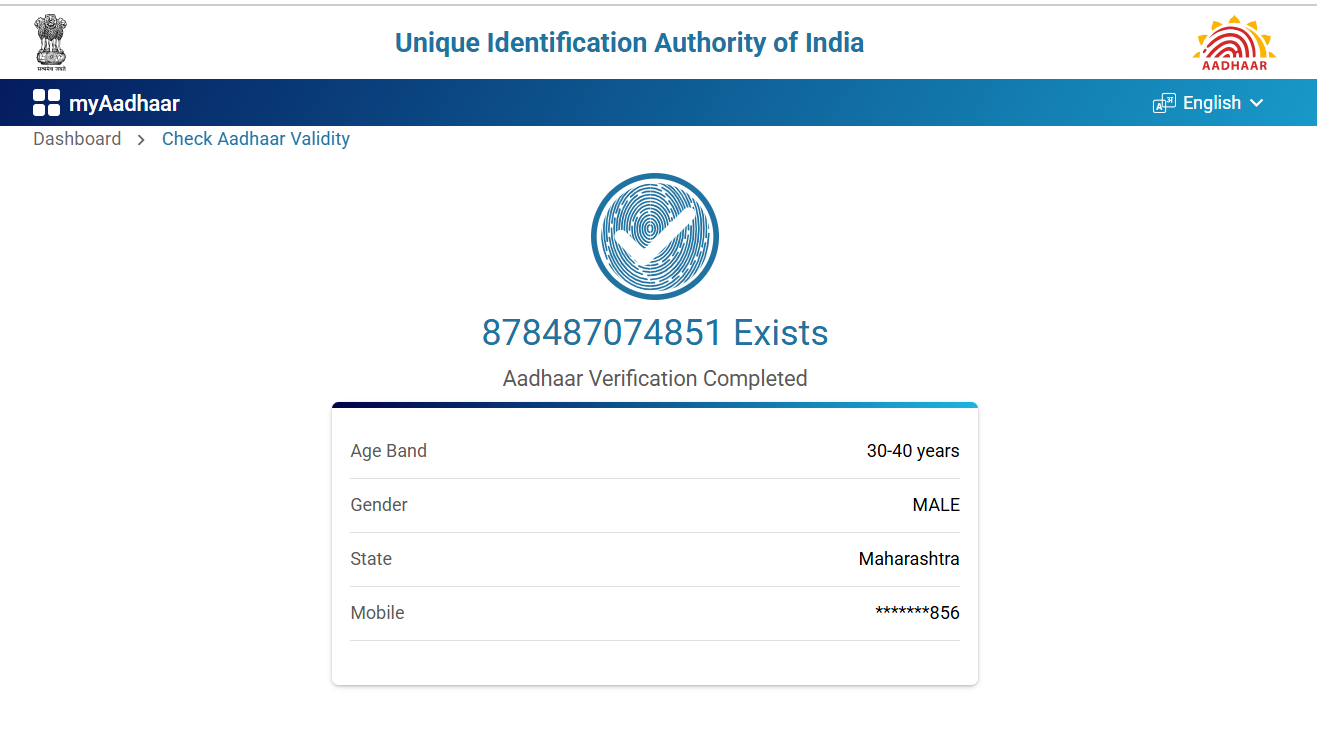Click the Aadhaar sun fingerprint logo
Image resolution: width=1317 pixels, height=747 pixels.
(x=1234, y=43)
